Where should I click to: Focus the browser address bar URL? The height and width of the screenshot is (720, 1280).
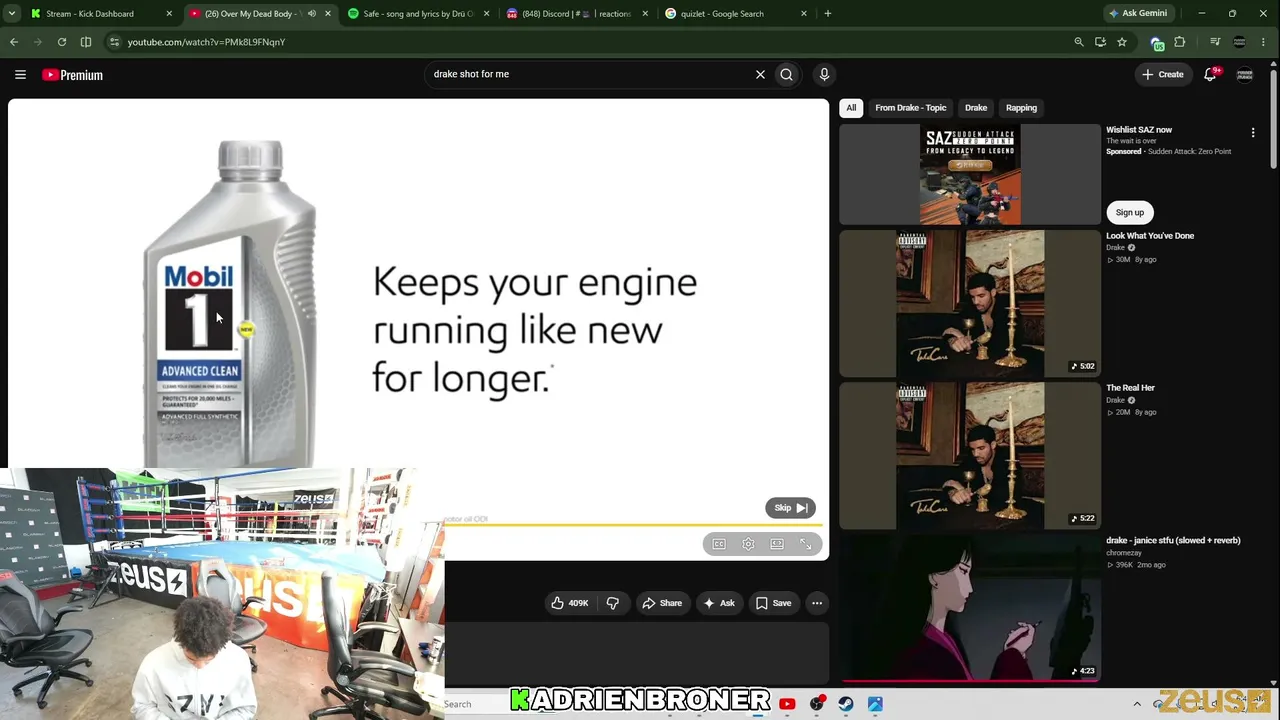[x=206, y=42]
